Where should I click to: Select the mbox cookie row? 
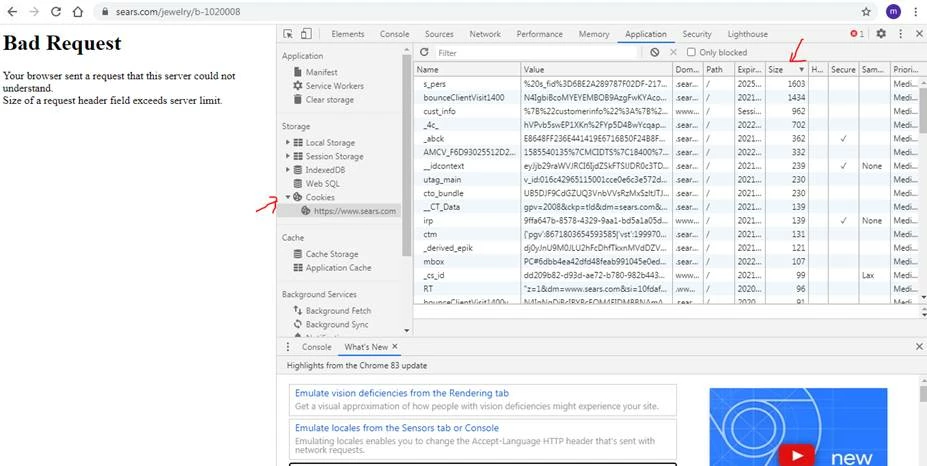click(666, 261)
